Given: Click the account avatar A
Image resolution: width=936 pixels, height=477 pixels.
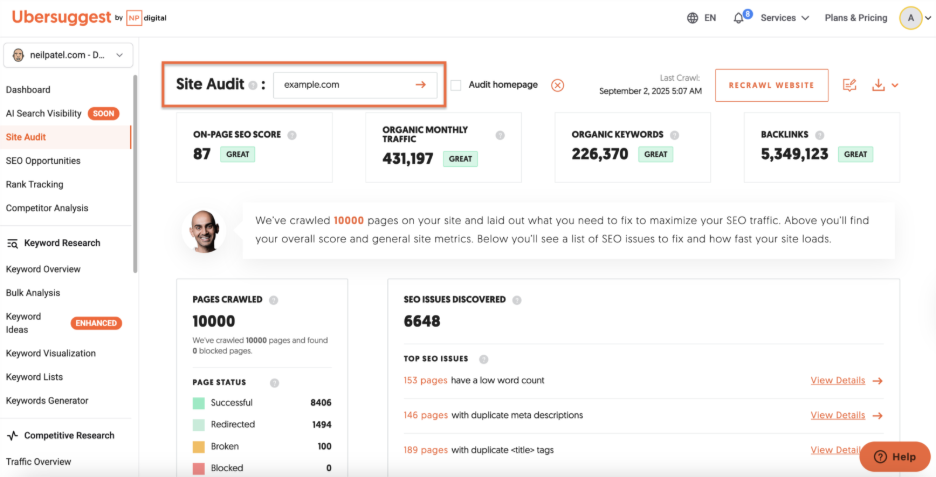Looking at the screenshot, I should click(x=911, y=18).
